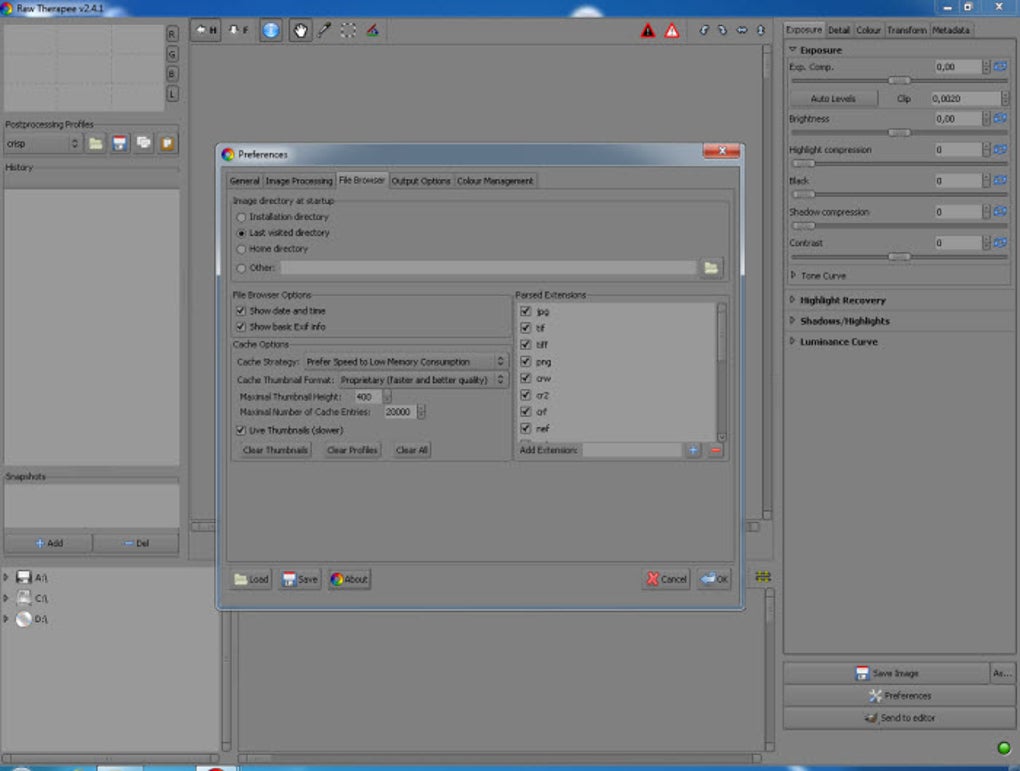Image resolution: width=1020 pixels, height=771 pixels.
Task: Toggle the R histogram channel button
Action: (x=172, y=34)
